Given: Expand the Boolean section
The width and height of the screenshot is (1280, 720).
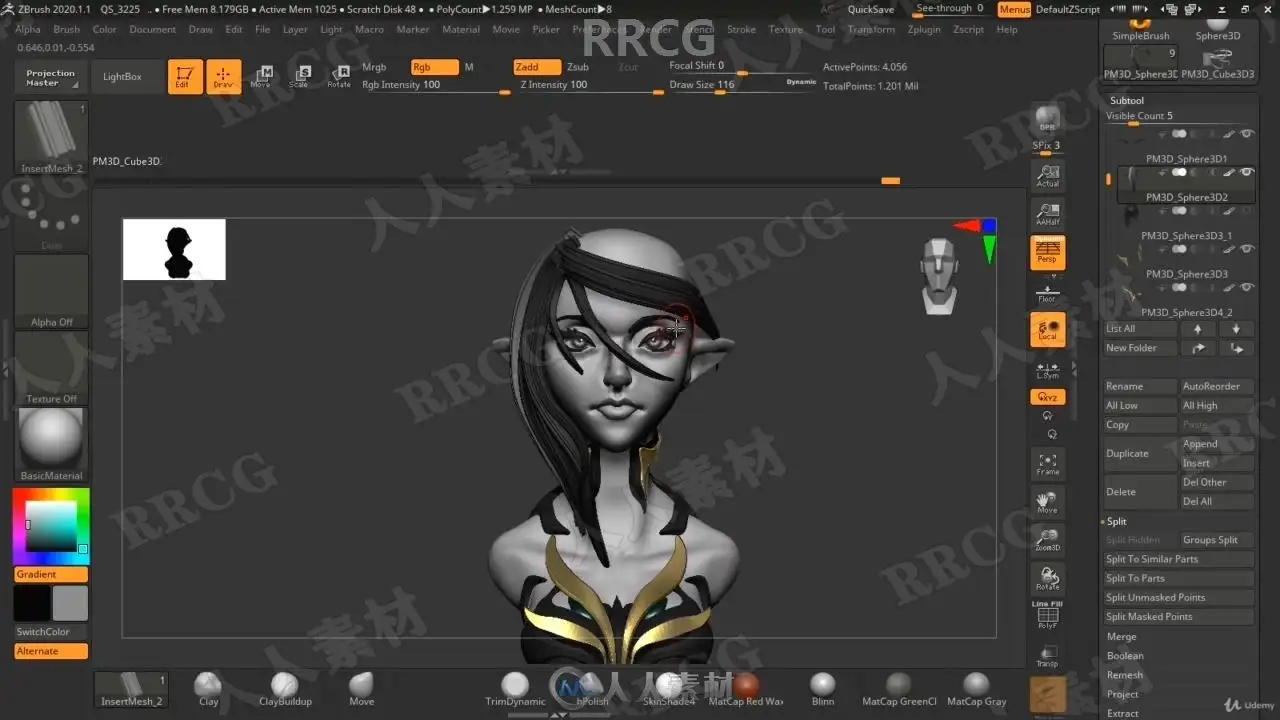Looking at the screenshot, I should [1125, 656].
